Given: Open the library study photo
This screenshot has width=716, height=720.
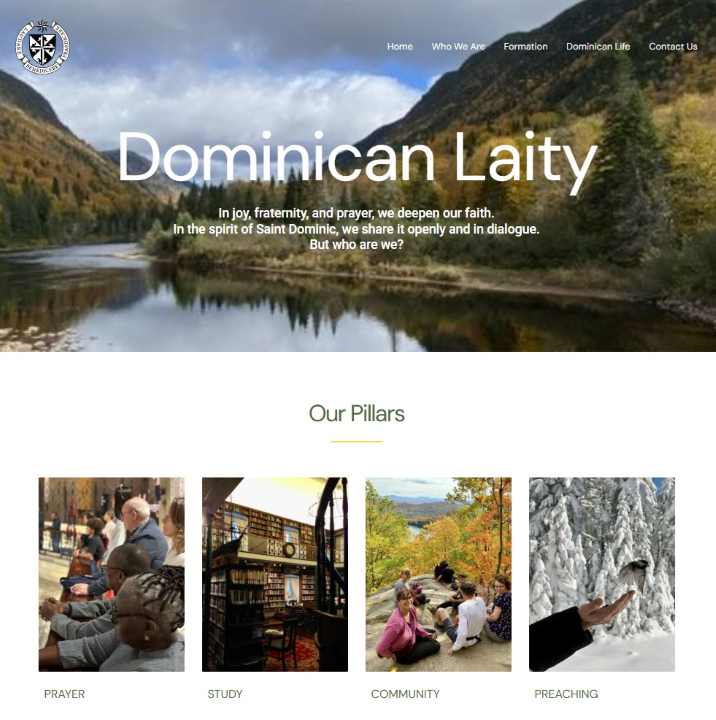Looking at the screenshot, I should tap(275, 574).
